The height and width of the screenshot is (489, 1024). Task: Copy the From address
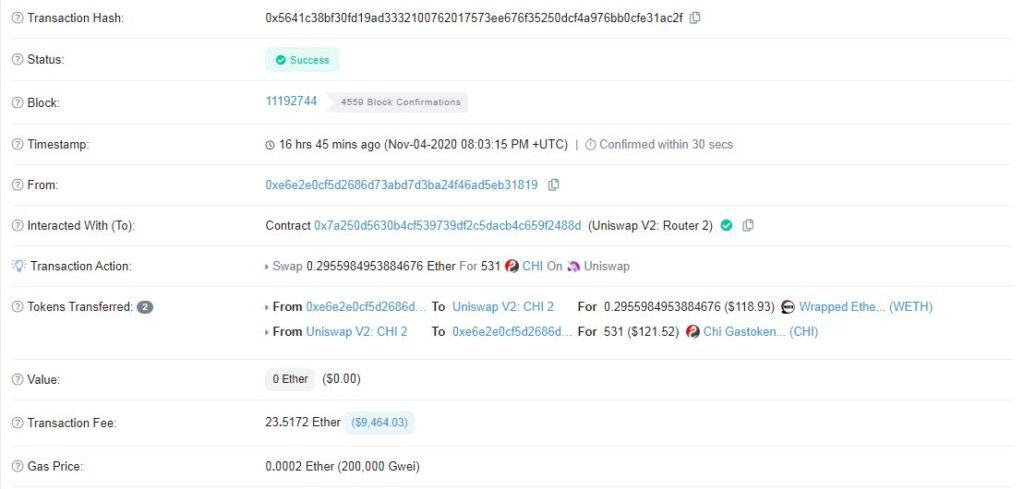click(553, 185)
